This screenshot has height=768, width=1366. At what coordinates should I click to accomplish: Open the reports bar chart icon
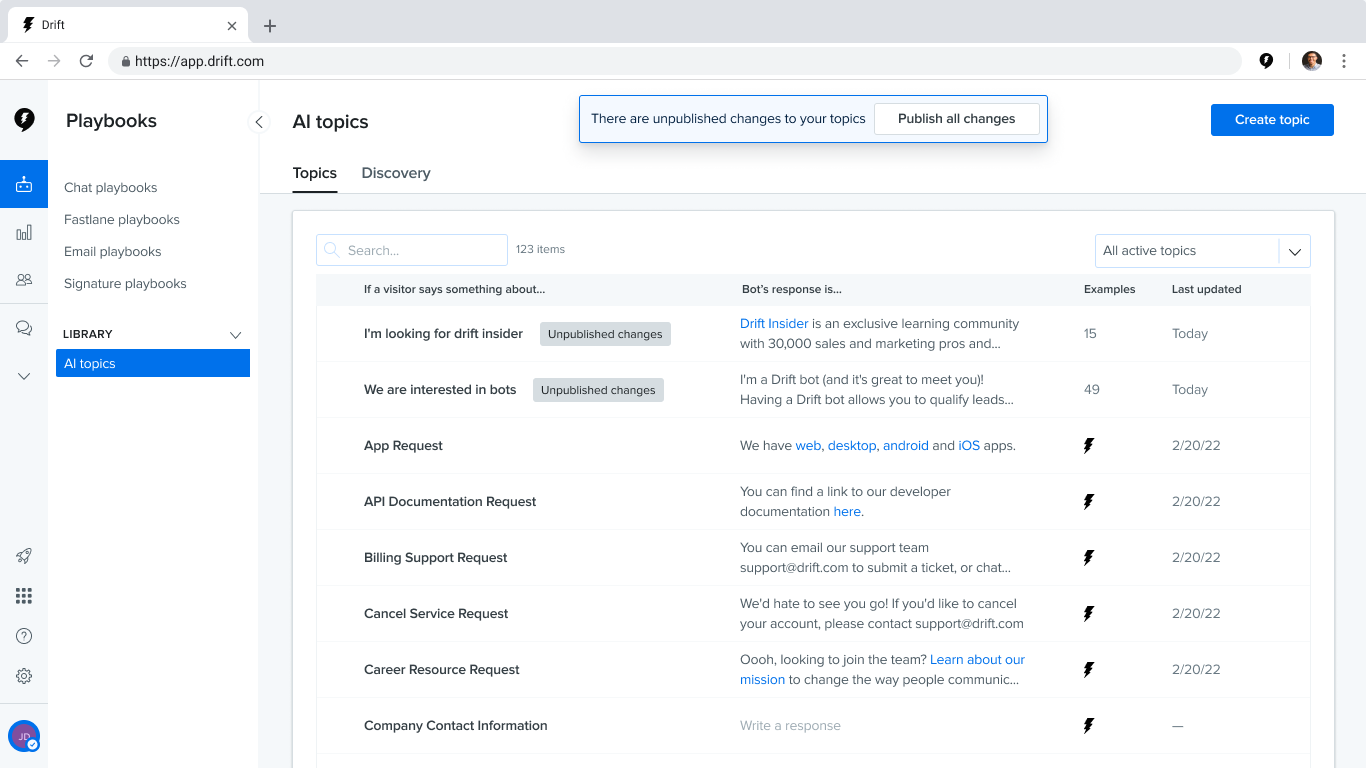point(24,232)
